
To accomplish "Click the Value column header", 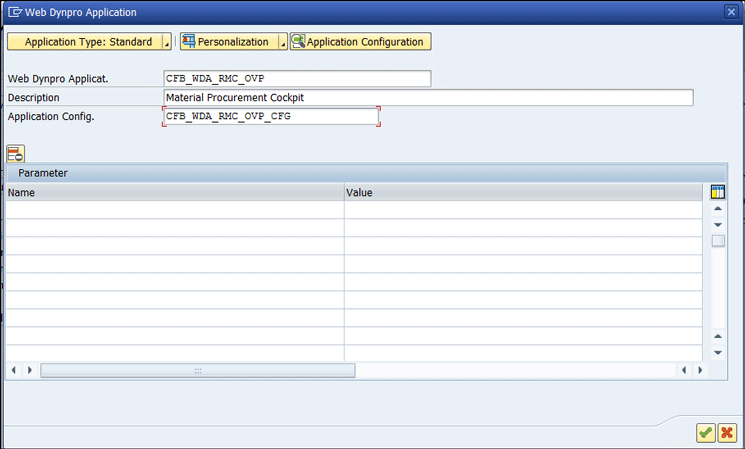I will (523, 192).
